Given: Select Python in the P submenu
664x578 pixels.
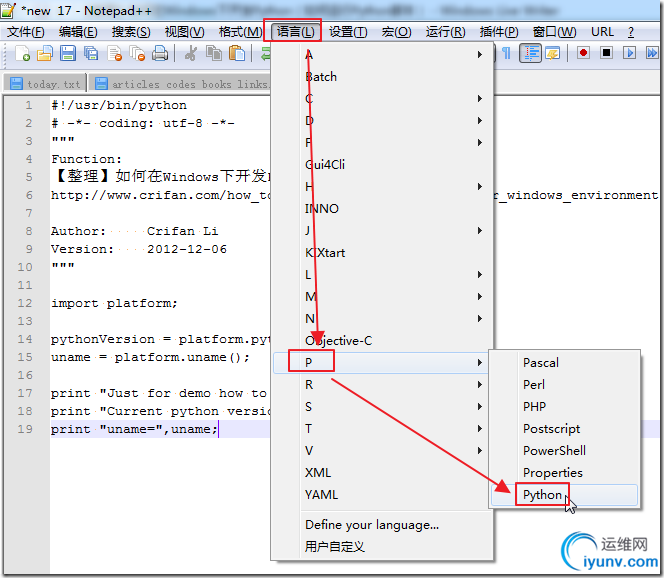Looking at the screenshot, I should 564,495.
